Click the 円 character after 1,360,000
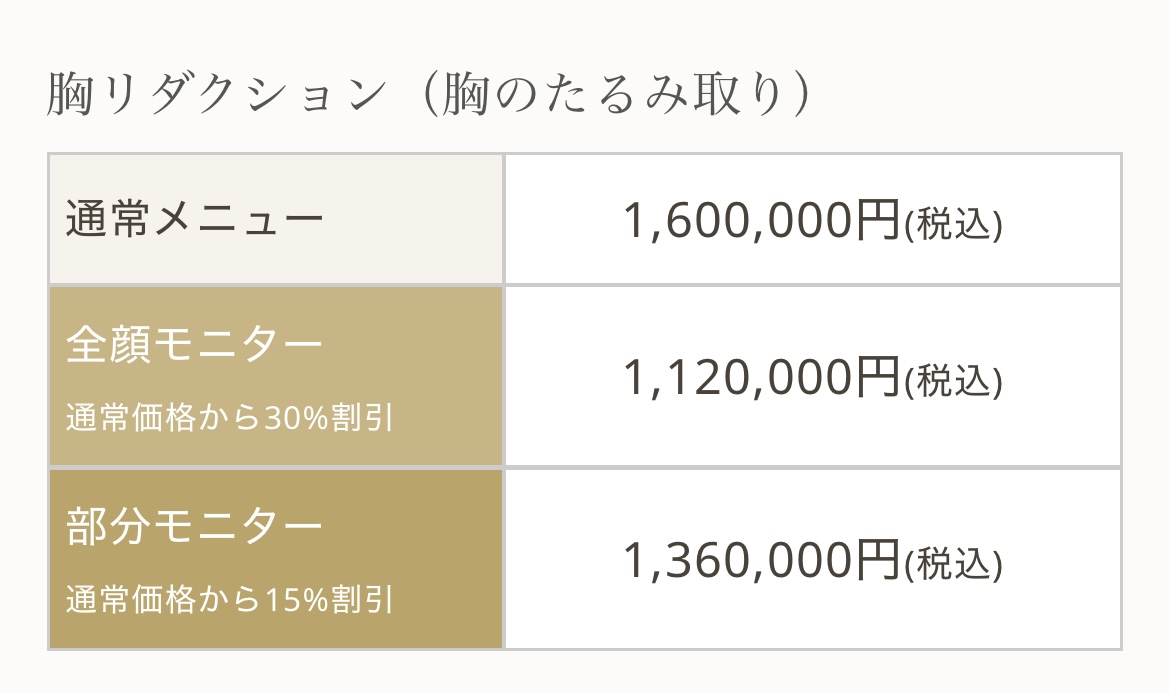 click(x=878, y=560)
